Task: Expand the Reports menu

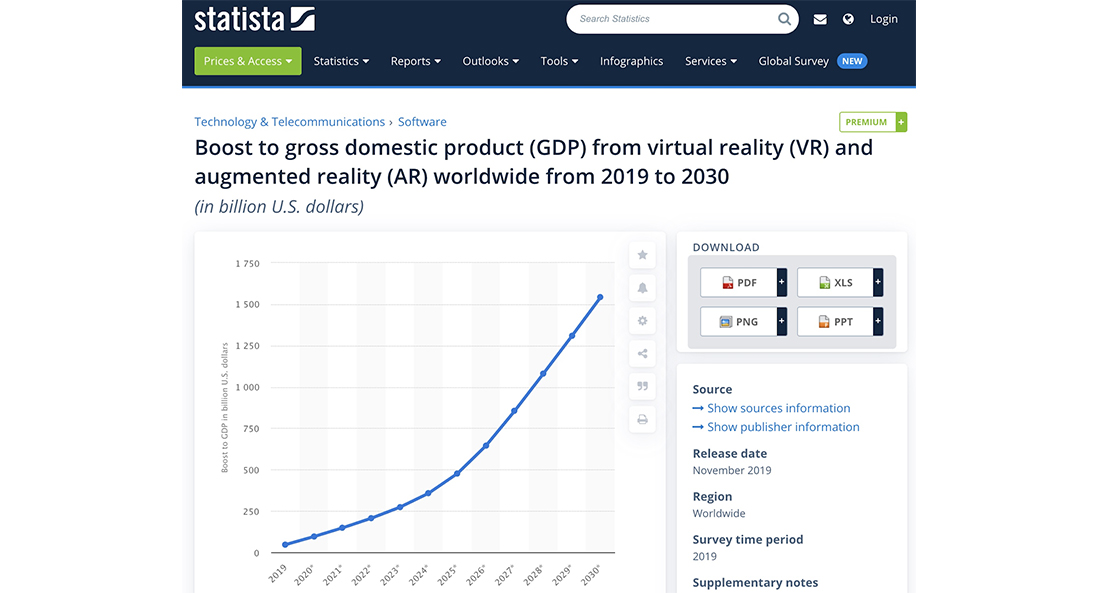Action: click(416, 61)
